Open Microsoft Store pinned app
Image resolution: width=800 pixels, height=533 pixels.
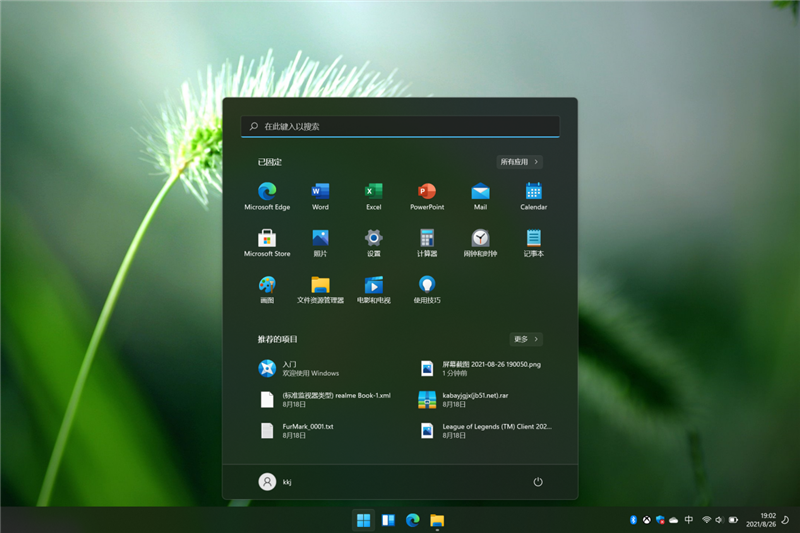click(267, 238)
